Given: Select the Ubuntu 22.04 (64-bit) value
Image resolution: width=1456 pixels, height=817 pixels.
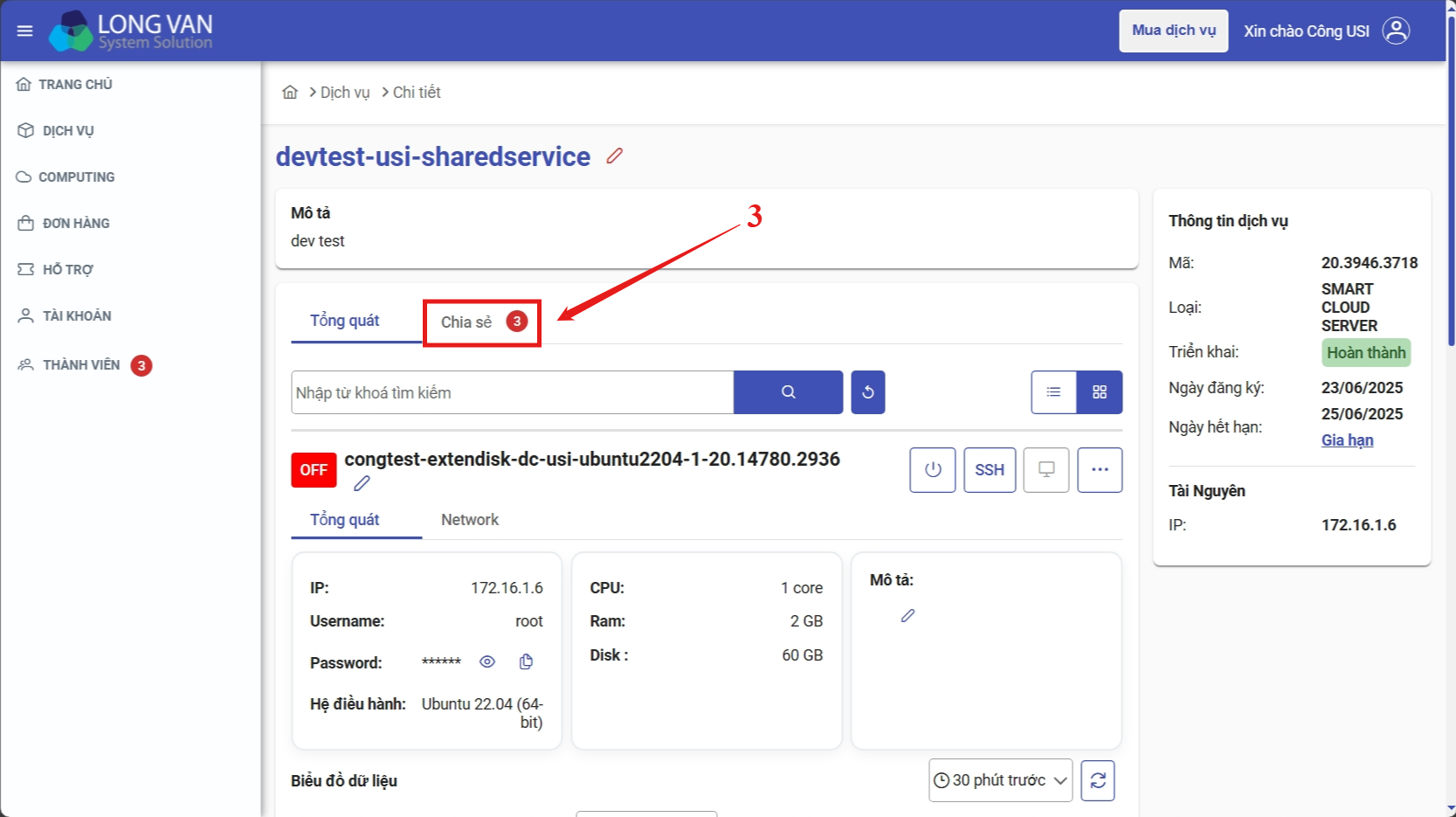Looking at the screenshot, I should (482, 713).
